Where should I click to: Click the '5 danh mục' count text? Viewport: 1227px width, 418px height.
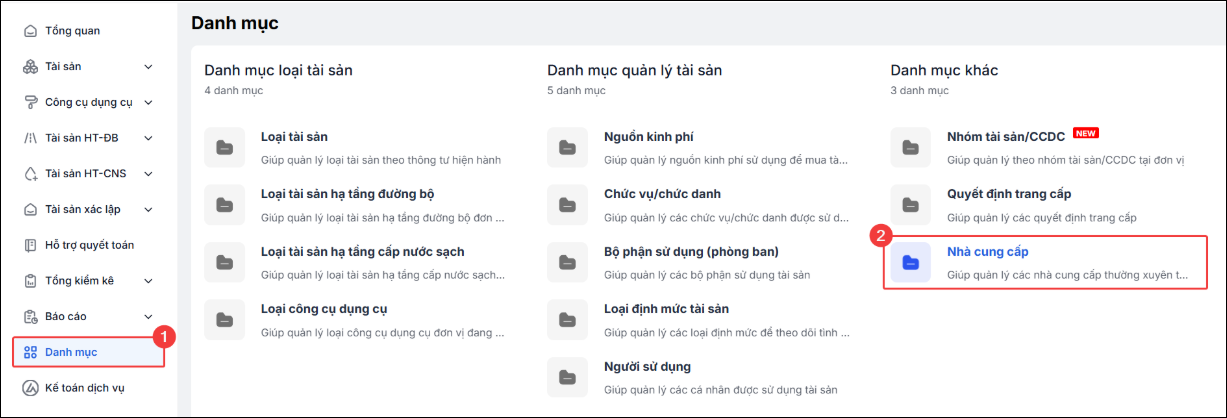(x=576, y=91)
